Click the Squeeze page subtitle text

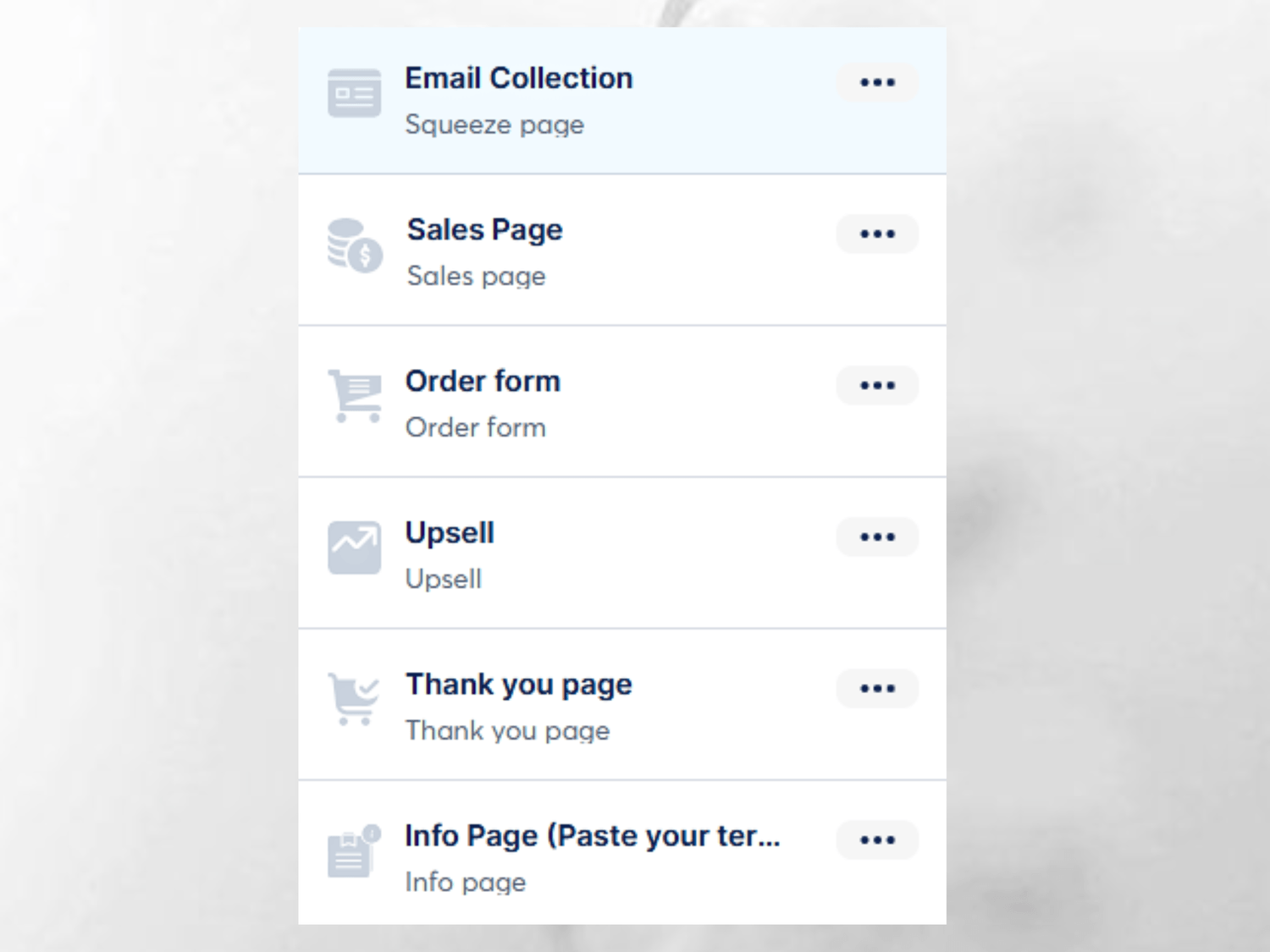tap(494, 124)
